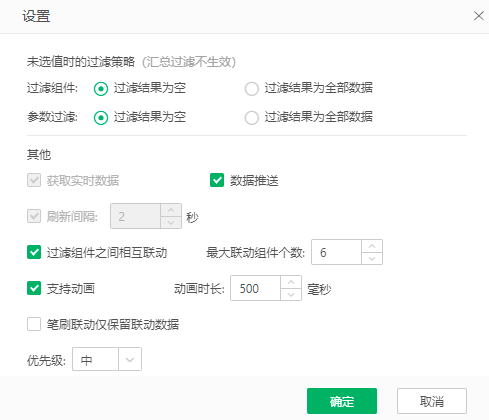The image size is (489, 420).
Task: Disable the 支持动画 checkbox
Action: (34, 288)
